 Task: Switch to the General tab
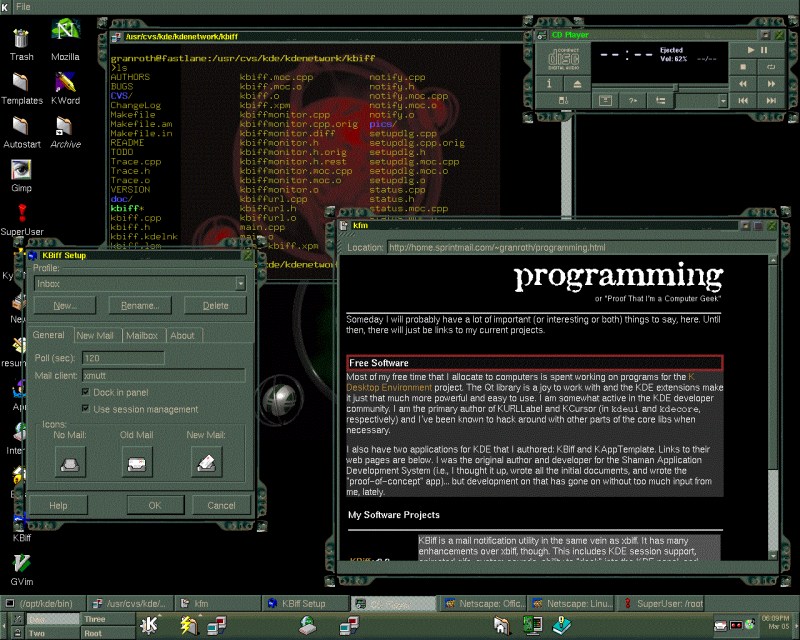point(48,335)
